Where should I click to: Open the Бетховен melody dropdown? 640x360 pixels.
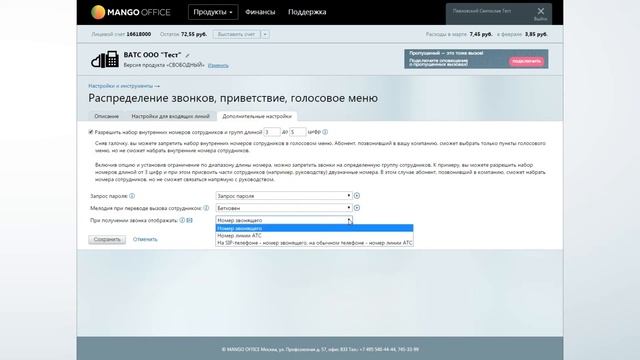[x=284, y=208]
